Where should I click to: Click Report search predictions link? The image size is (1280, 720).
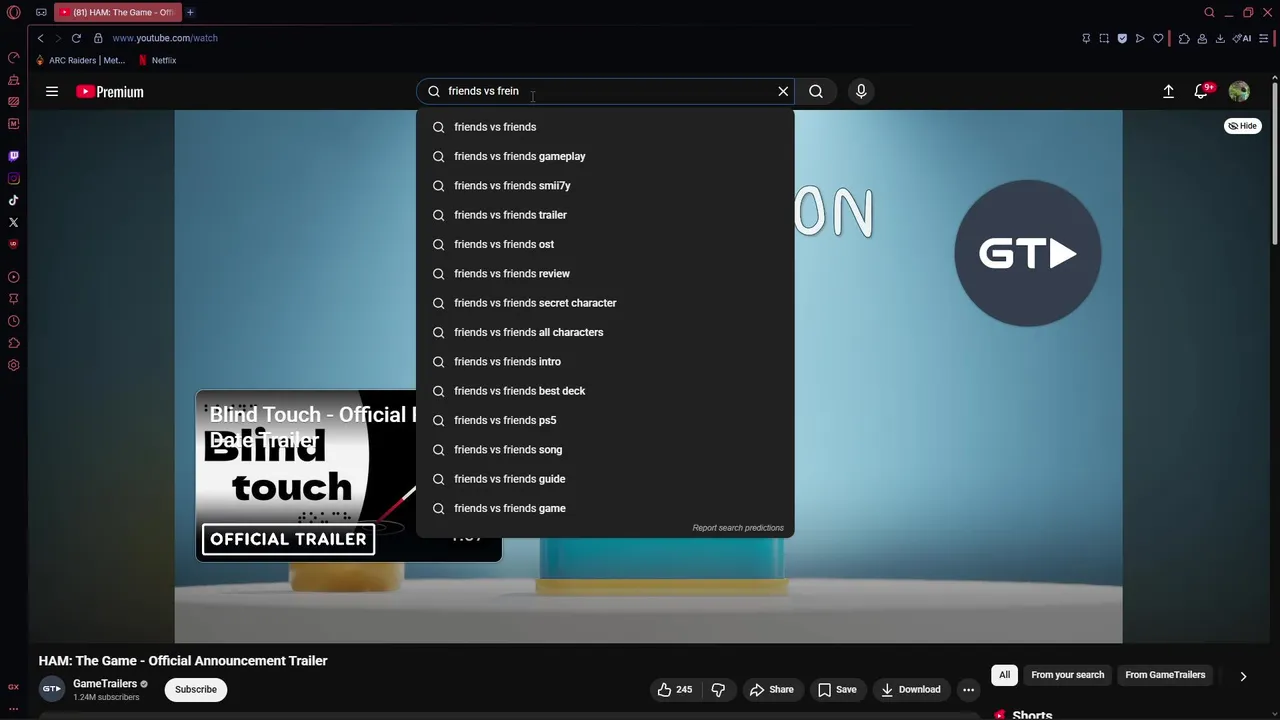point(738,528)
